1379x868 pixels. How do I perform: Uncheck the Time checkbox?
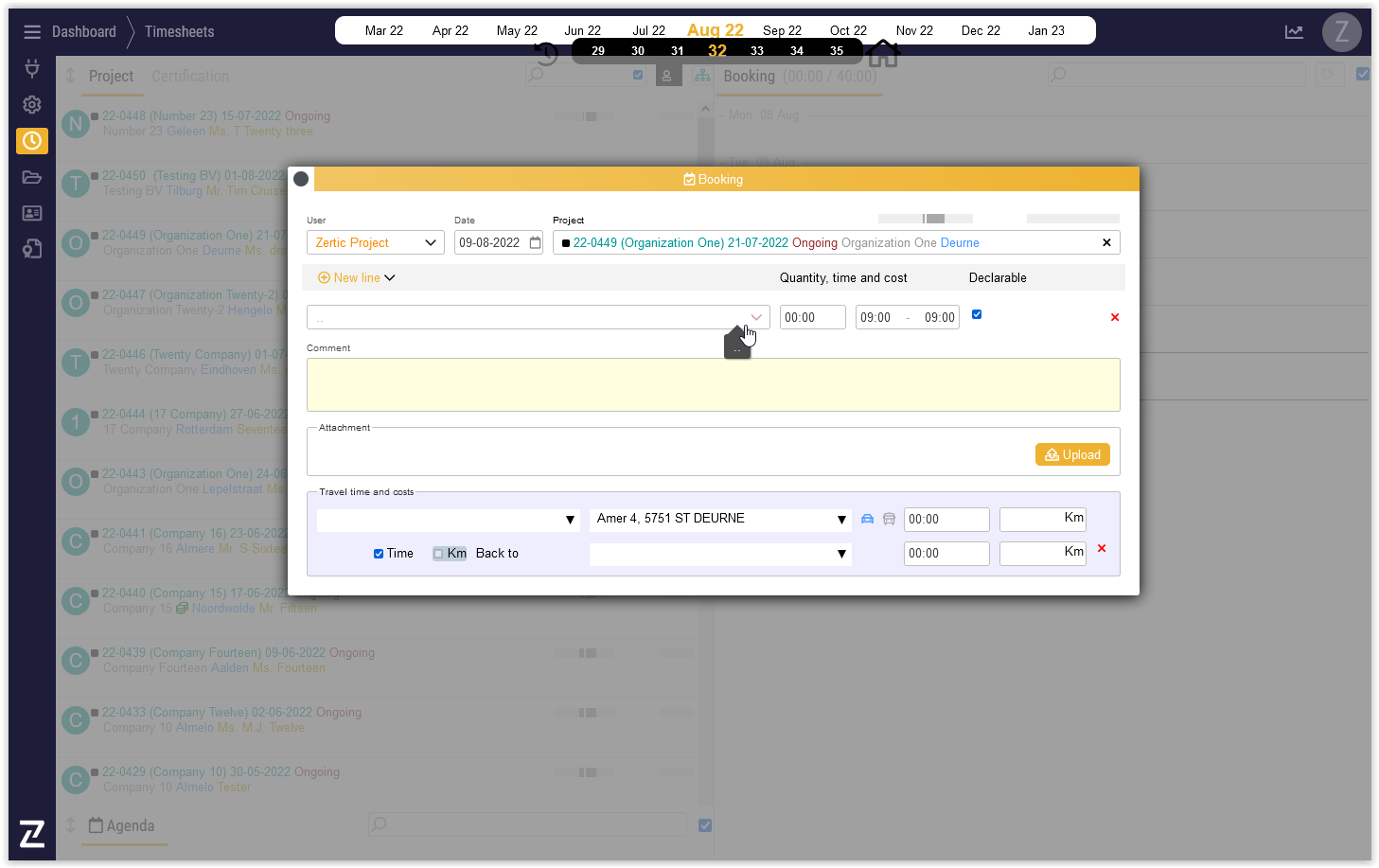[x=379, y=554]
